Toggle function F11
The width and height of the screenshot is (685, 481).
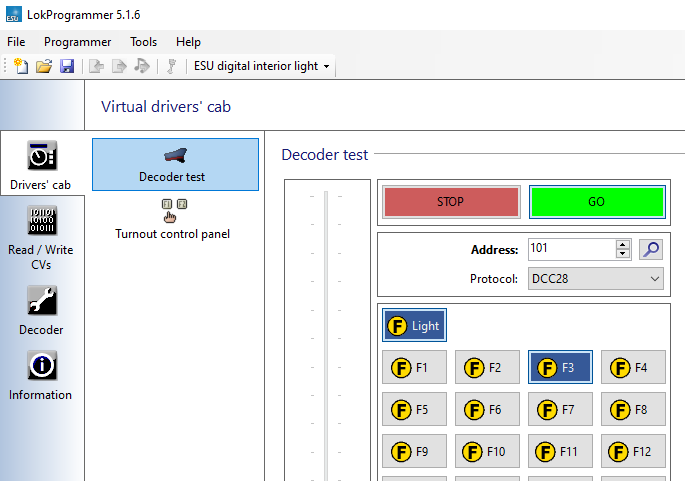tap(560, 451)
